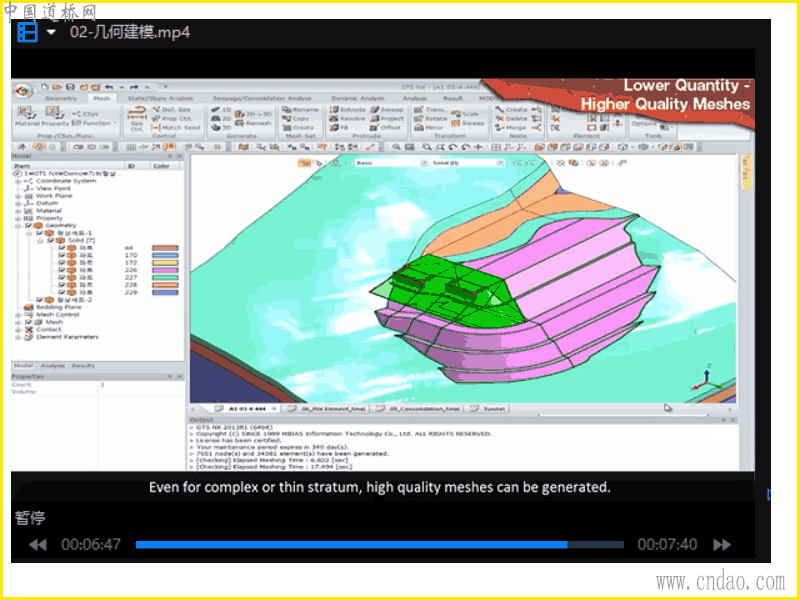Click the color swatch for ID 44
The image size is (800, 600).
[165, 248]
